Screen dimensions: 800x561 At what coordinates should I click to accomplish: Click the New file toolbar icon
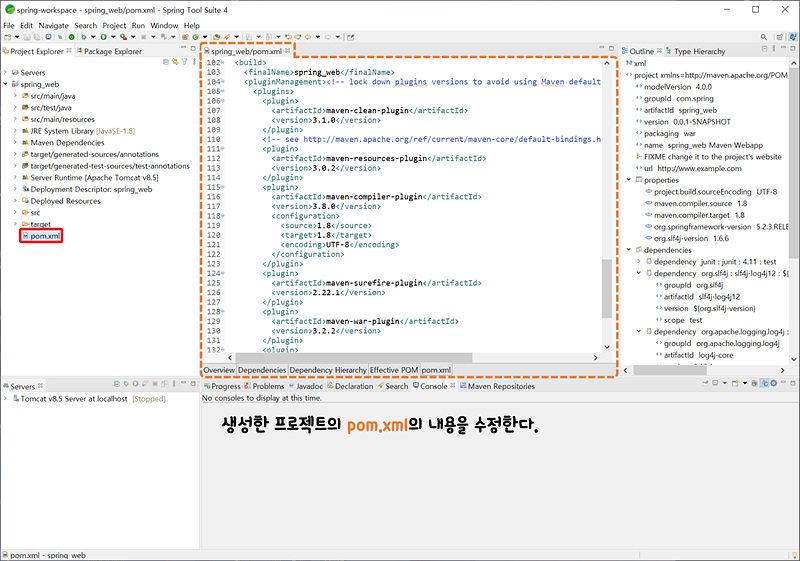click(x=7, y=37)
